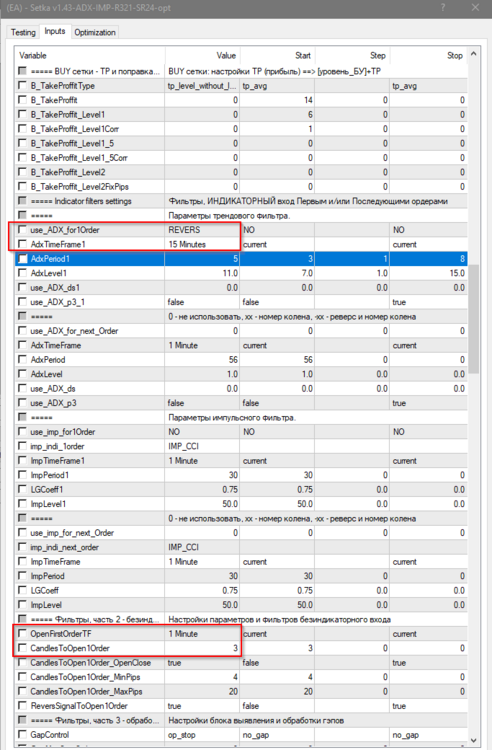Edit CandlesToOpen1Order value 3
492x750 pixels.
coord(202,648)
